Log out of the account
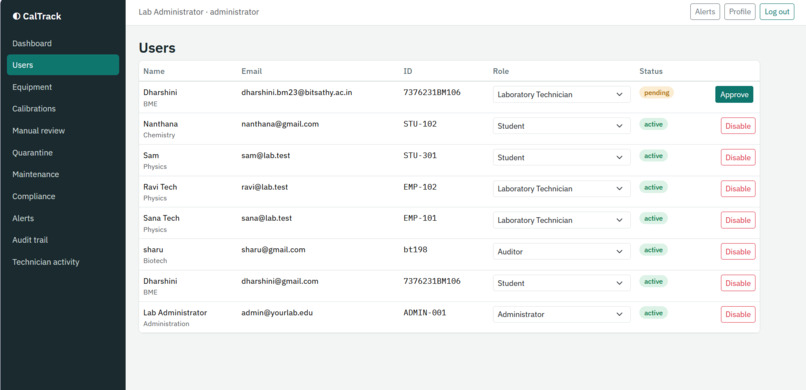Image resolution: width=806 pixels, height=390 pixels. [777, 12]
